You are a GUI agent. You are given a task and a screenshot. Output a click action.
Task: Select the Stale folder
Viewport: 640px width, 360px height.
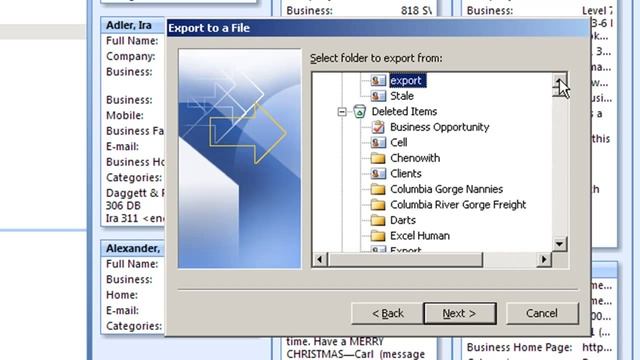pos(402,96)
